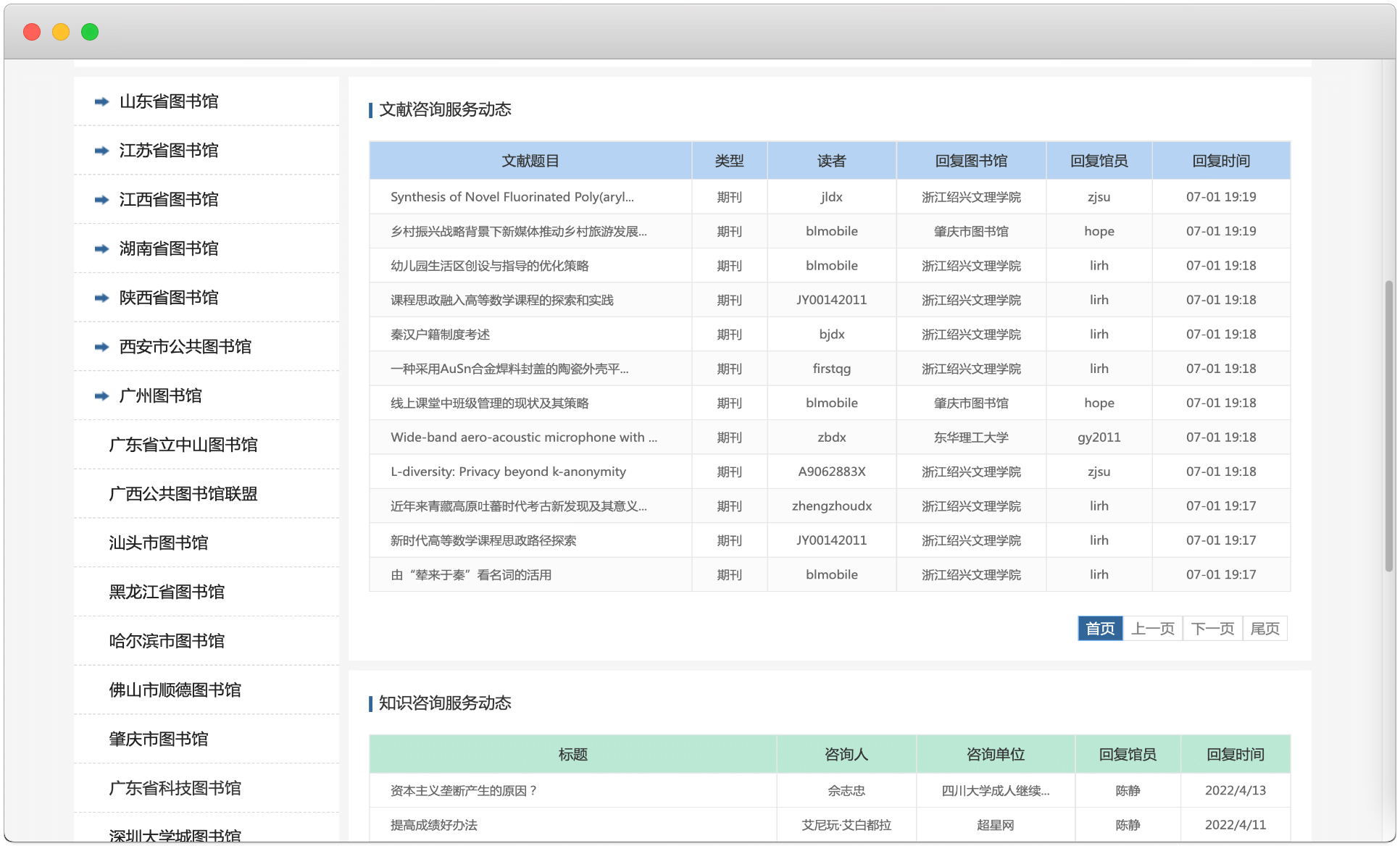
Task: Open 由"辇来于秦"看名词的活用 entry
Action: click(x=471, y=575)
